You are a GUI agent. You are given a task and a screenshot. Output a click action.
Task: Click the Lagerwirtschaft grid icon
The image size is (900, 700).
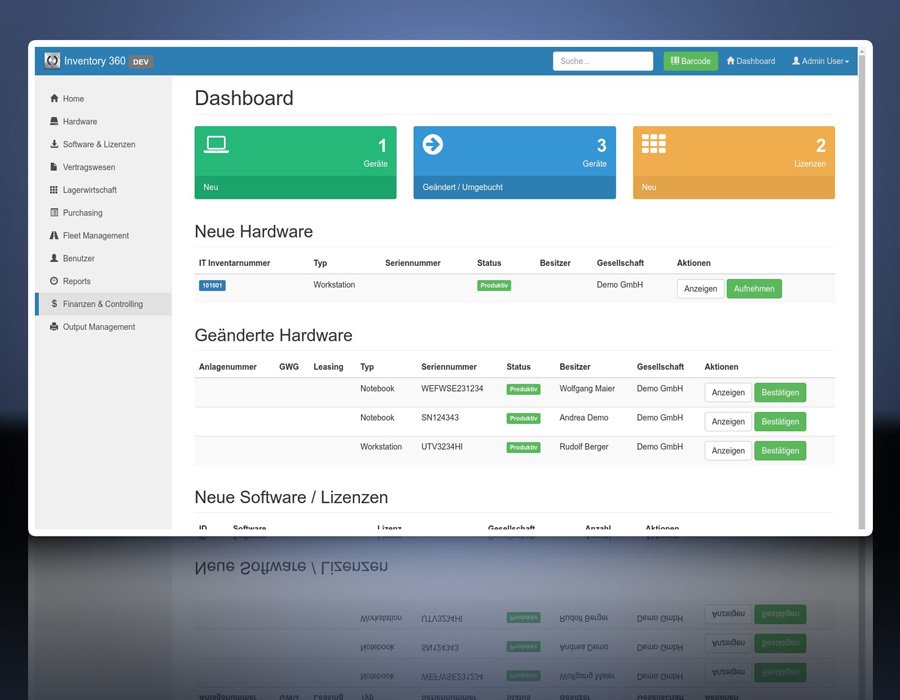coord(54,190)
